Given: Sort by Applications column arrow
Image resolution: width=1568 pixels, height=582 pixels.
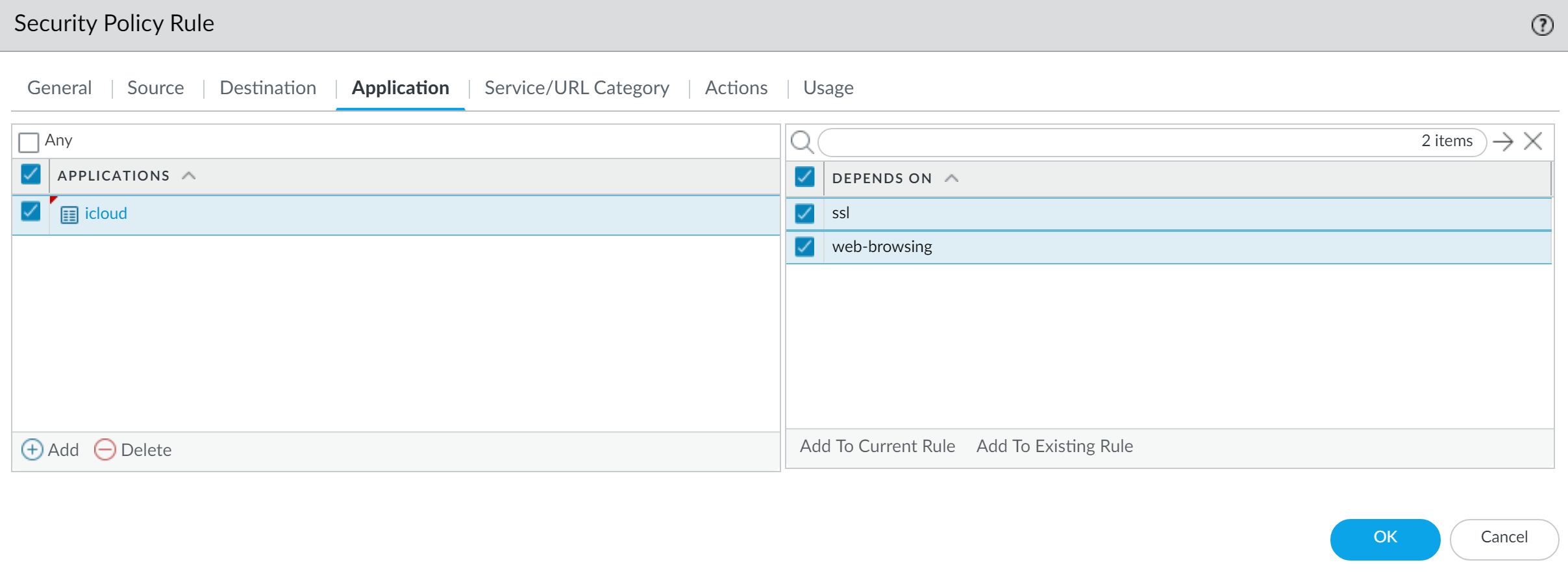Looking at the screenshot, I should click(189, 176).
